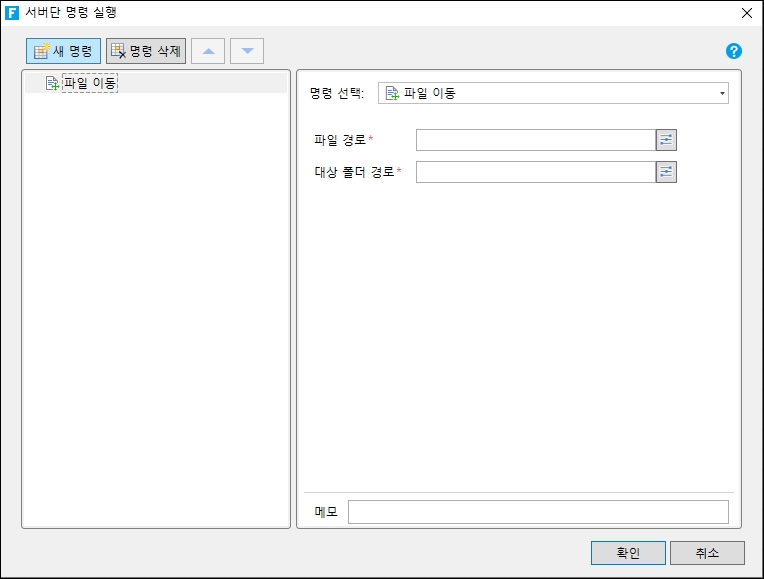Select 파일 이동 in the command list
The height and width of the screenshot is (579, 764).
click(89, 84)
